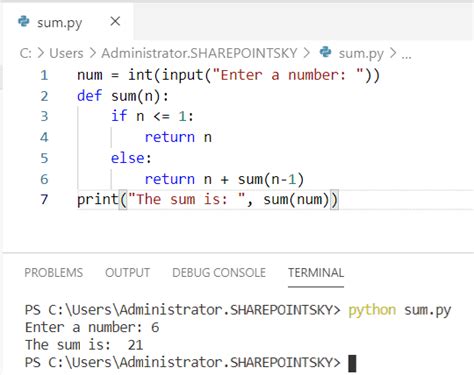Click line number 7 in the gutter
This screenshot has width=474, height=375.
[x=44, y=200]
